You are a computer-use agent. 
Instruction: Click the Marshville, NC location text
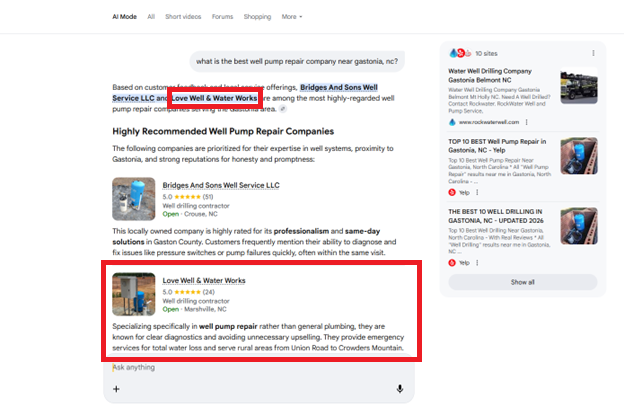click(x=205, y=309)
